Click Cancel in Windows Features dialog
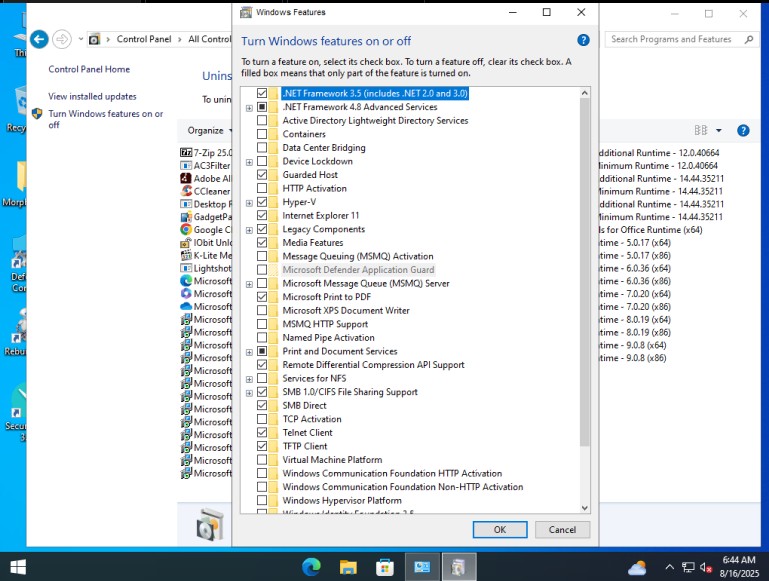This screenshot has width=769, height=581. [562, 530]
